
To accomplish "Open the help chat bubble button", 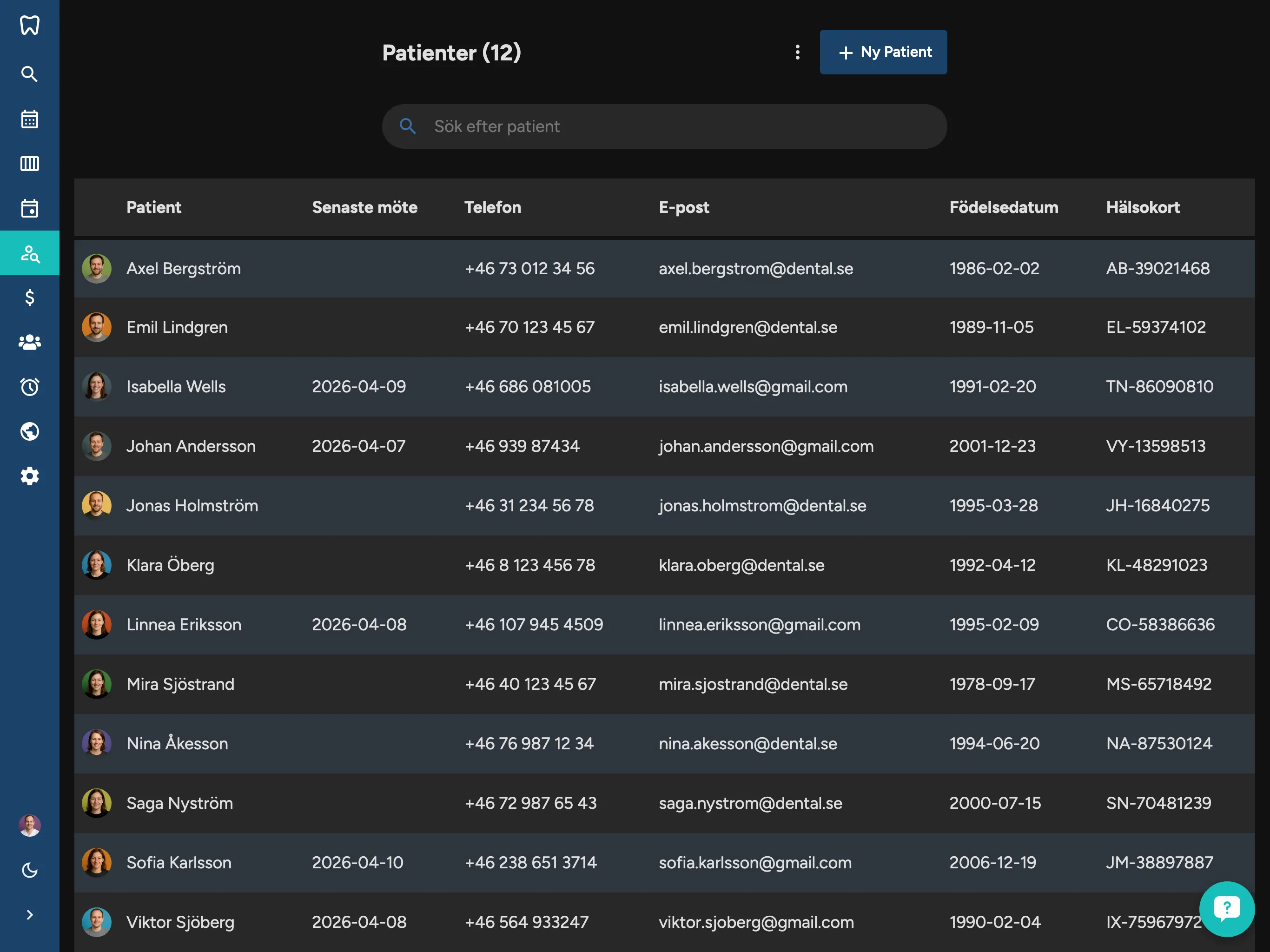I will point(1226,908).
